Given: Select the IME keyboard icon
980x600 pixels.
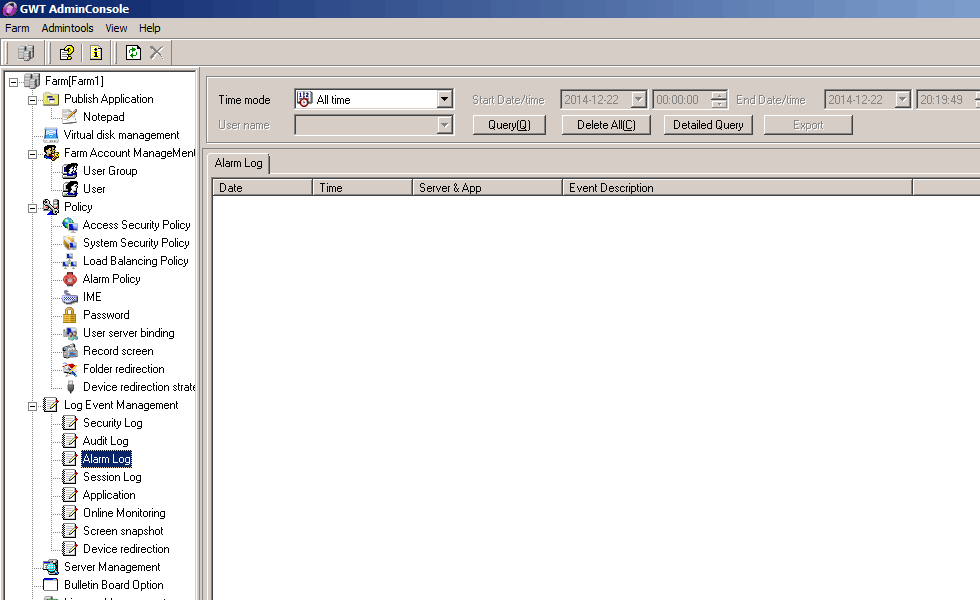Looking at the screenshot, I should (70, 297).
